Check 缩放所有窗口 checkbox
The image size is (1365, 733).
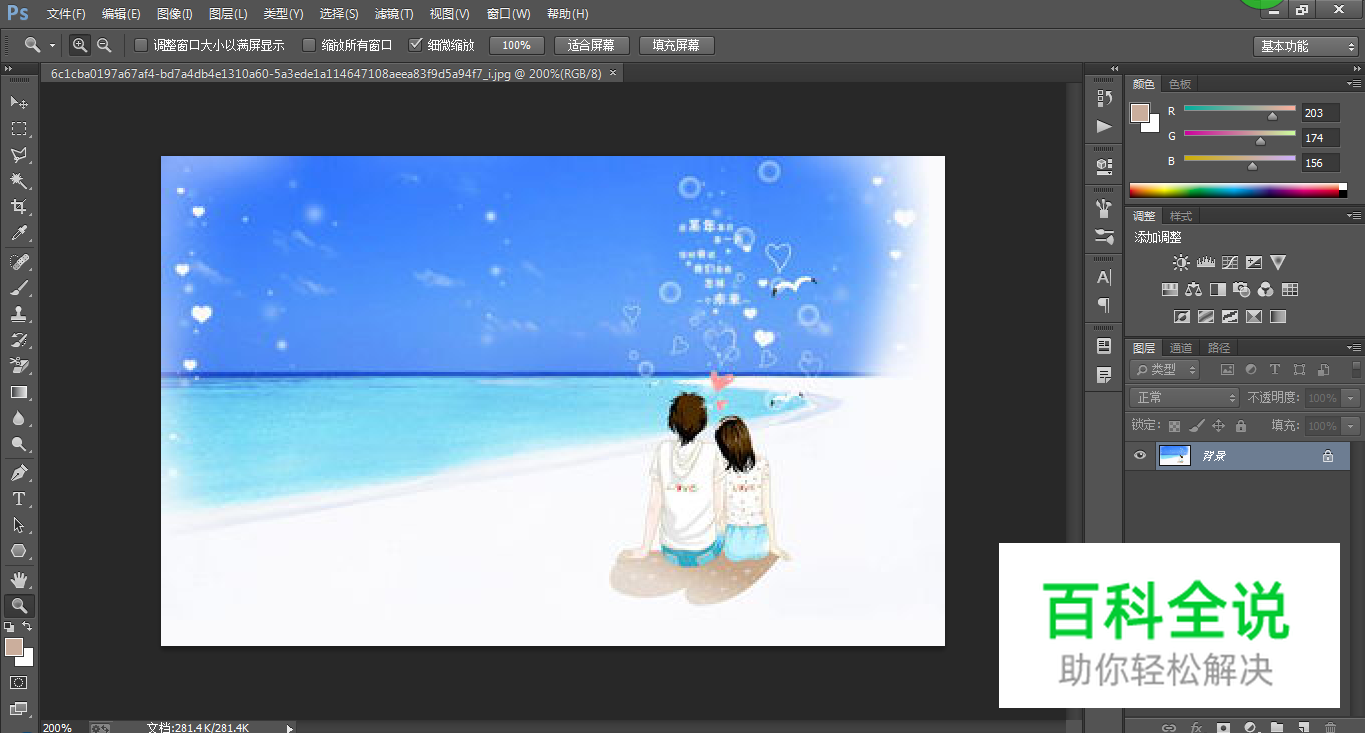[x=309, y=45]
